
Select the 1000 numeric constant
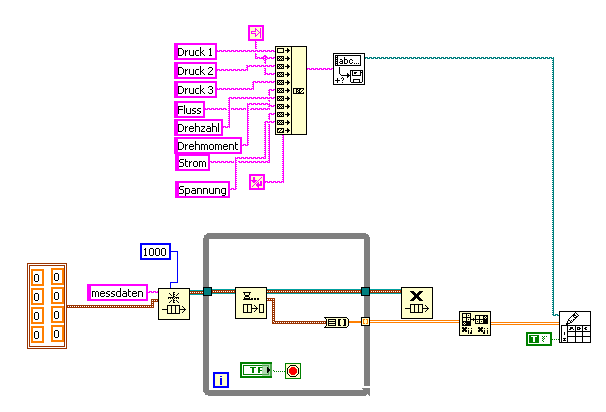point(155,252)
